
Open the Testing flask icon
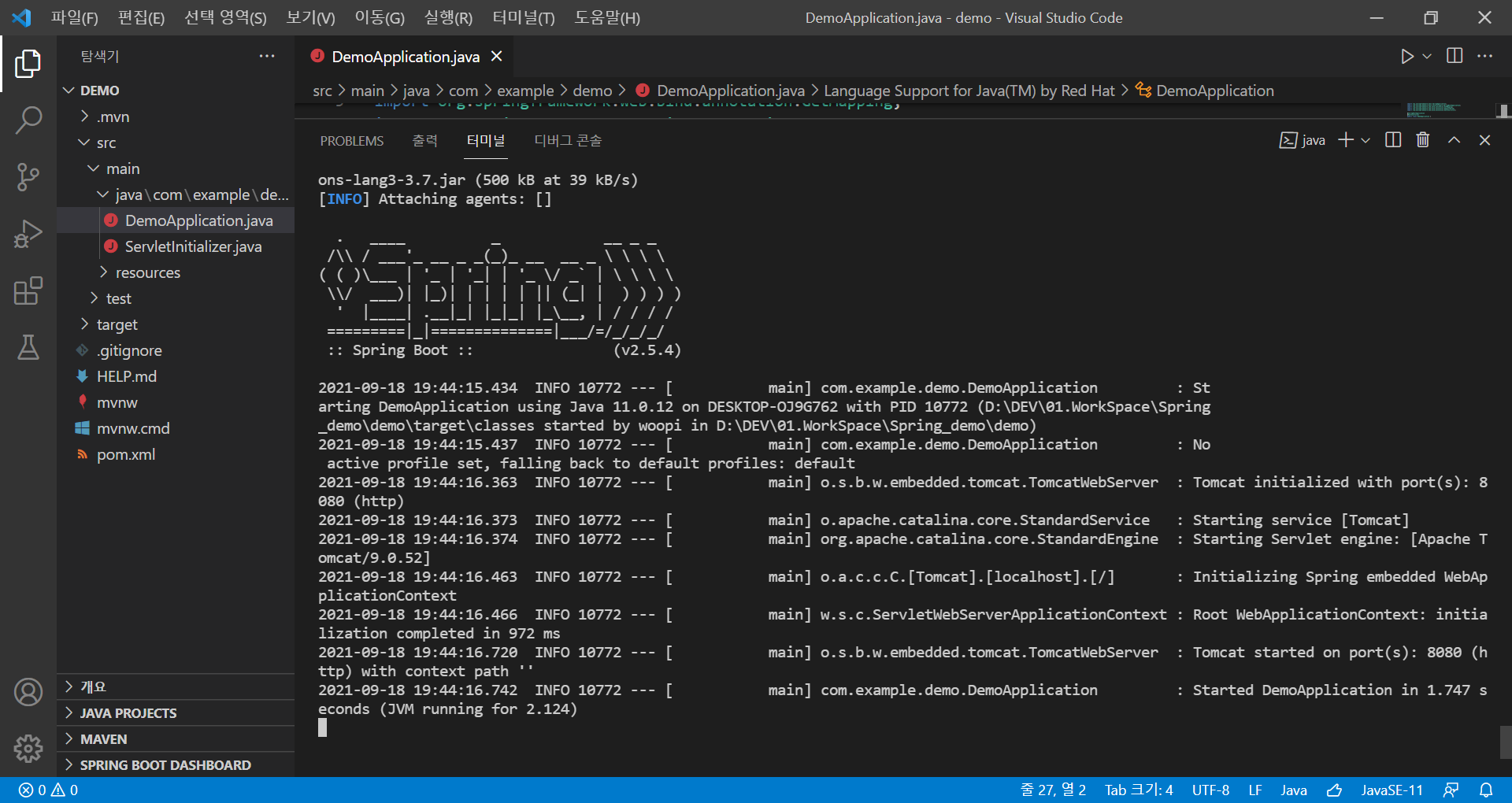click(28, 347)
